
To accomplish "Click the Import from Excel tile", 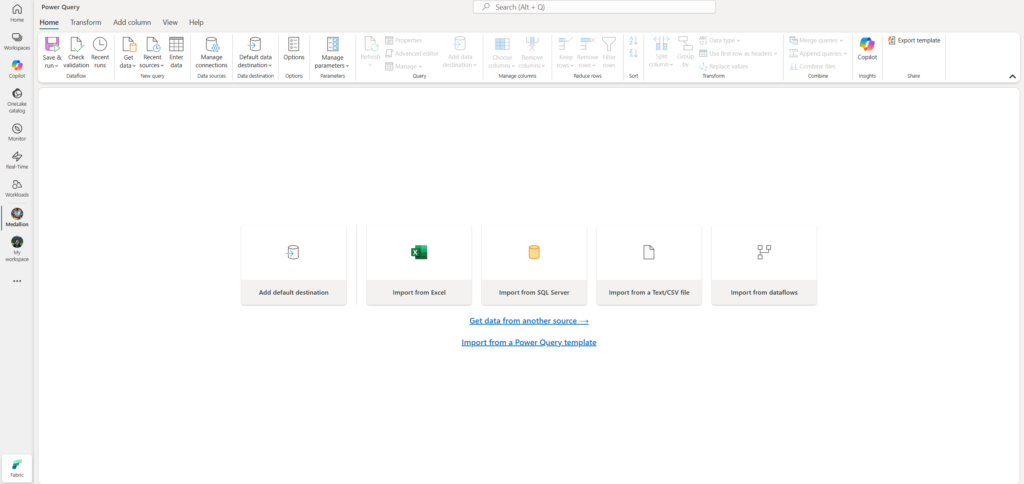I will coord(419,265).
